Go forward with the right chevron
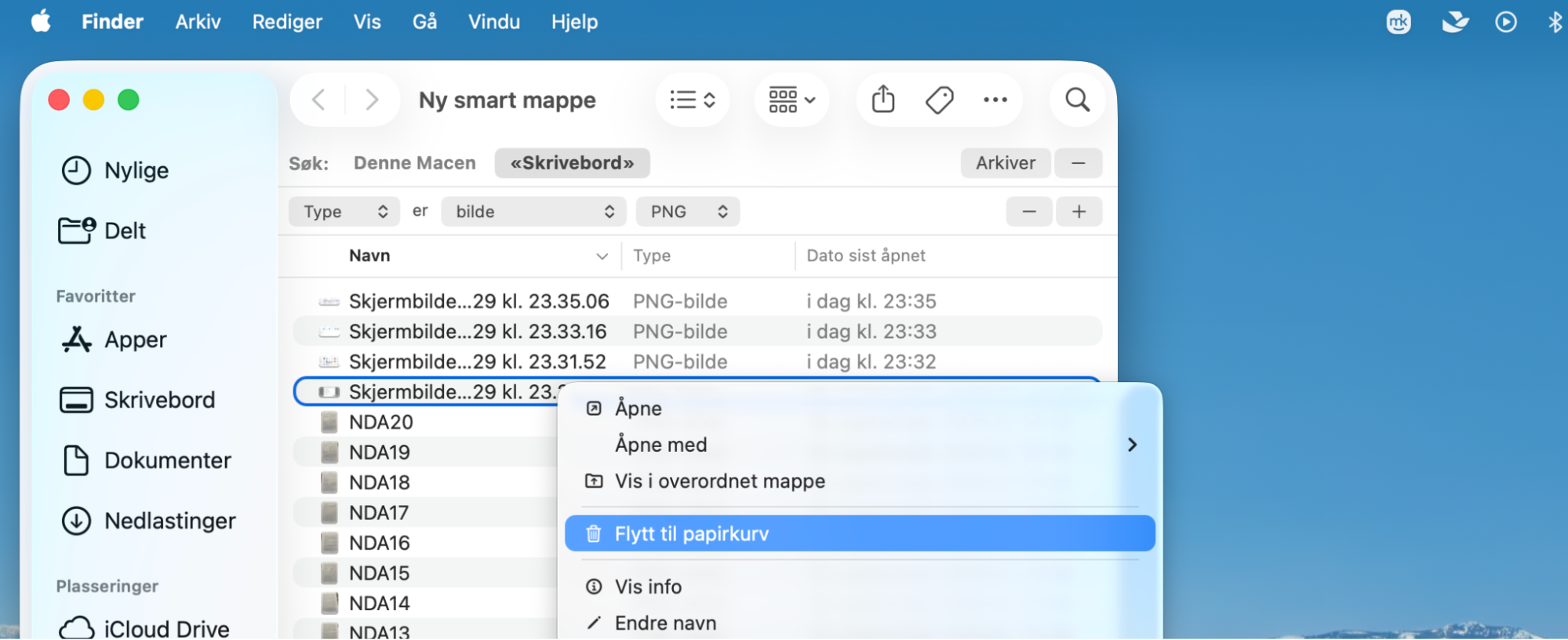This screenshot has width=1568, height=640. click(372, 100)
